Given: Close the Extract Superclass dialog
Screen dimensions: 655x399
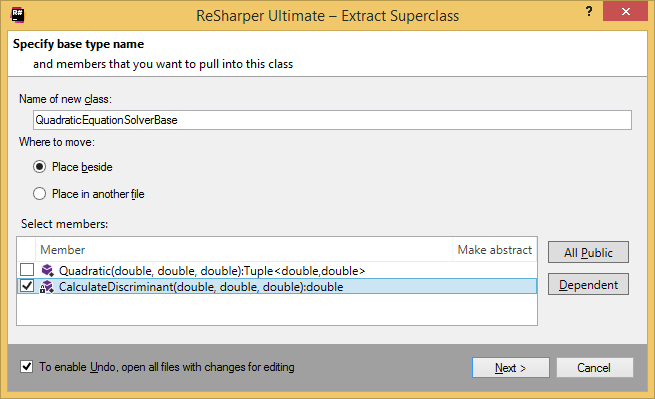Looking at the screenshot, I should 625,11.
